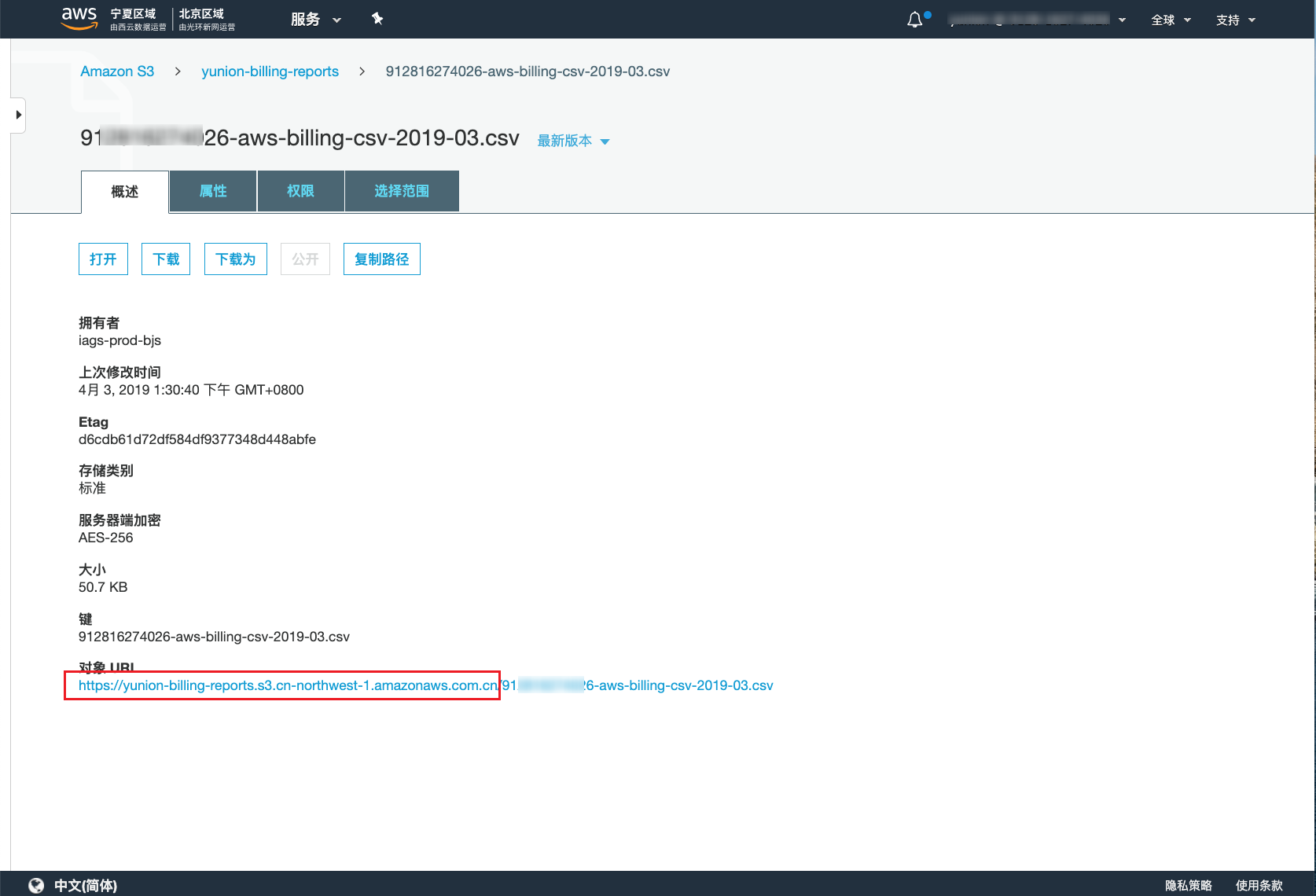This screenshot has height=896, width=1316.
Task: Click the 打开 button
Action: [103, 259]
